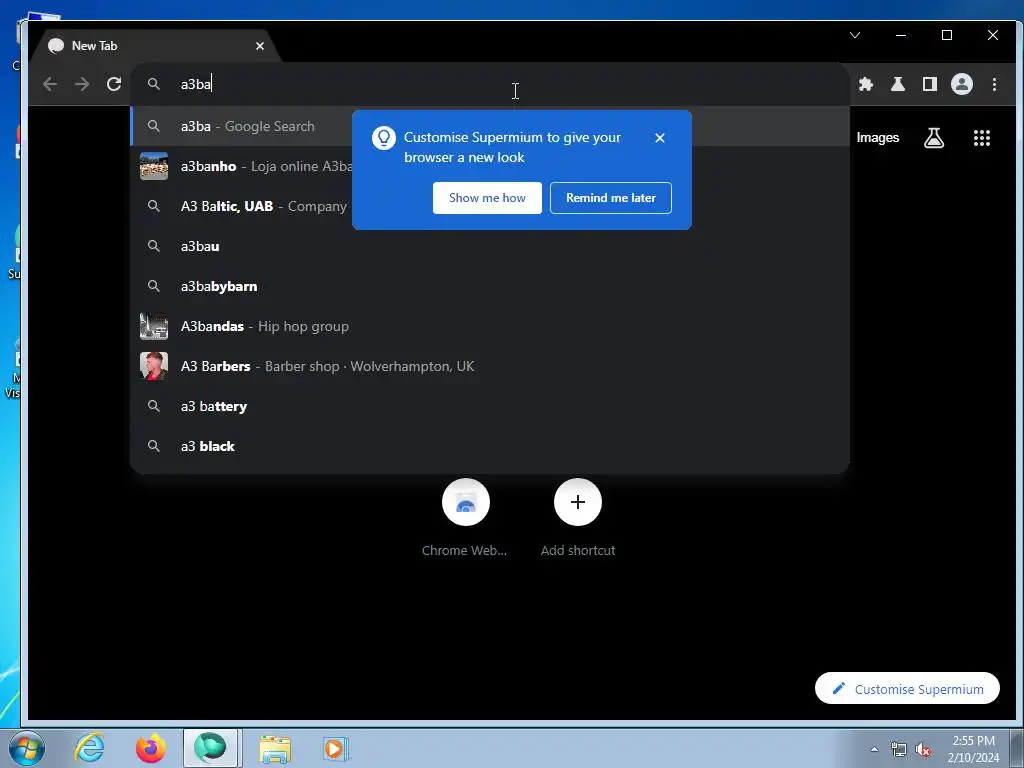This screenshot has width=1024, height=768.
Task: Click the lightbulb icon in the popup
Action: [384, 138]
